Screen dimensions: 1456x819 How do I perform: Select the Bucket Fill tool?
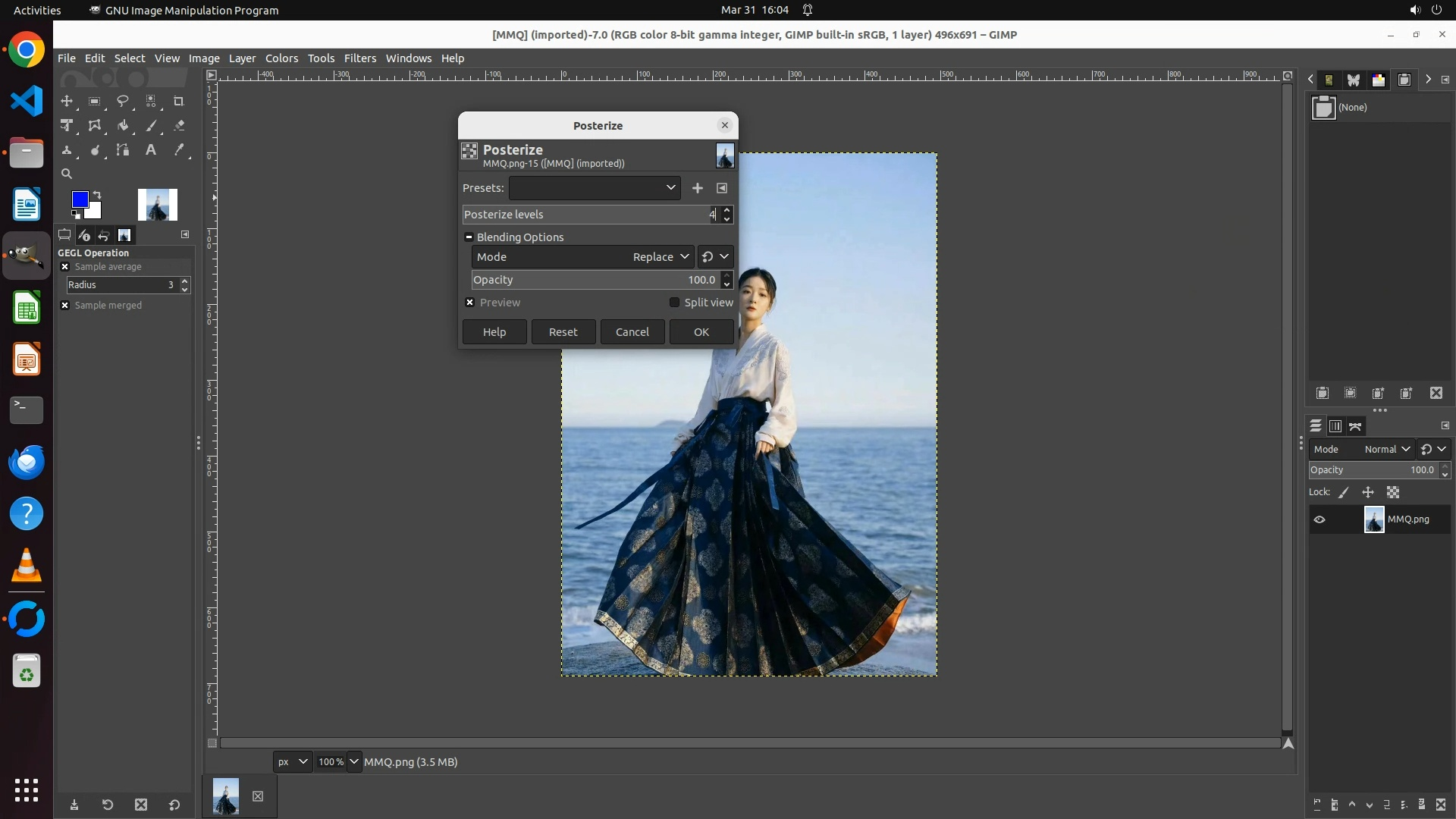pyautogui.click(x=122, y=126)
